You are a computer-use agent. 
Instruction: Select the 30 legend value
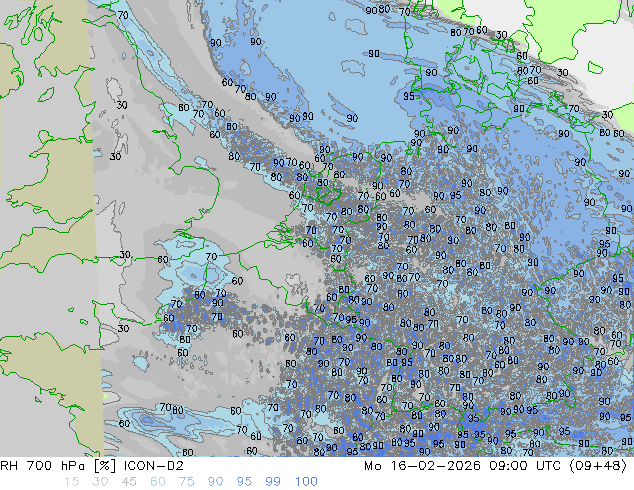coord(98,481)
